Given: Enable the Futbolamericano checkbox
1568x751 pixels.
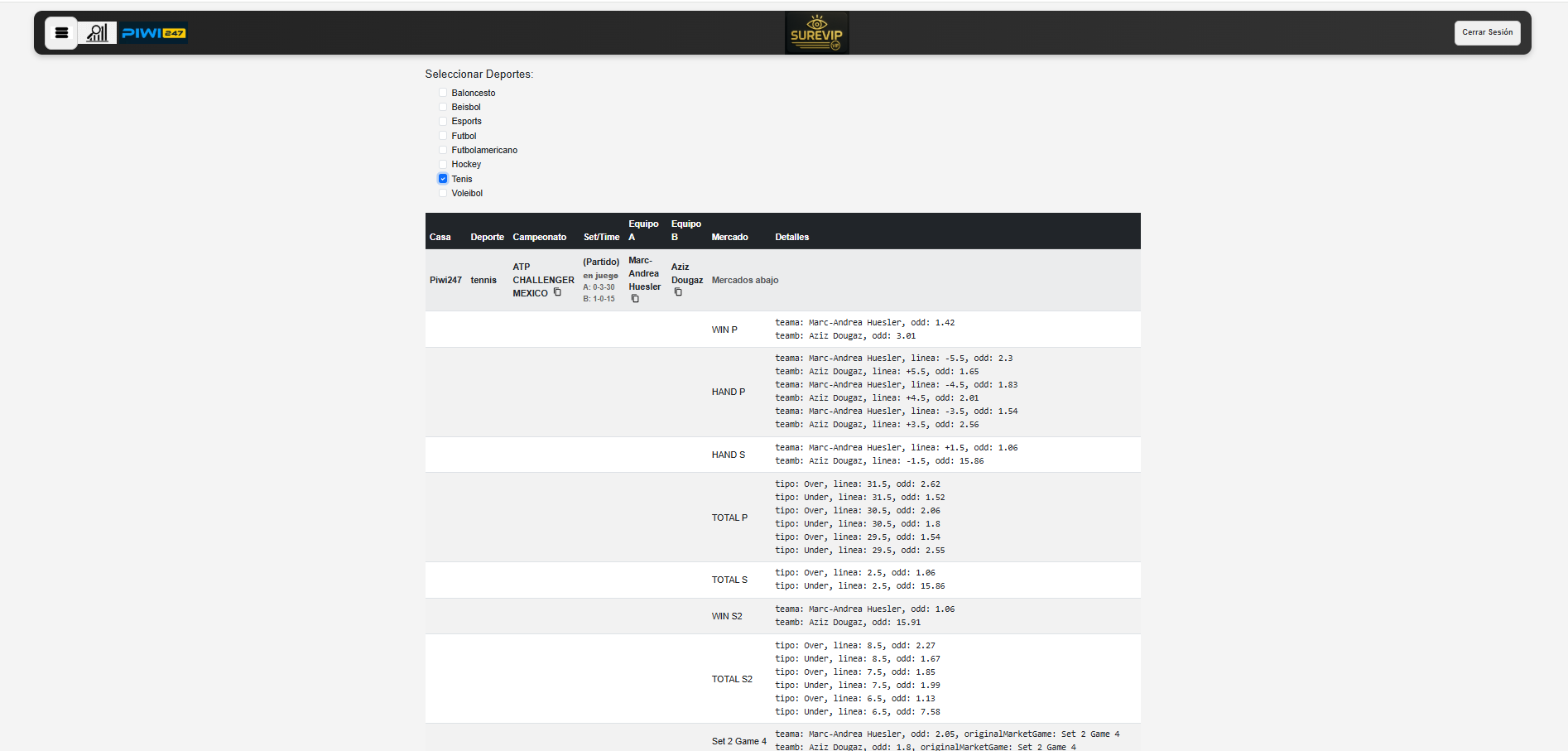Looking at the screenshot, I should [443, 149].
